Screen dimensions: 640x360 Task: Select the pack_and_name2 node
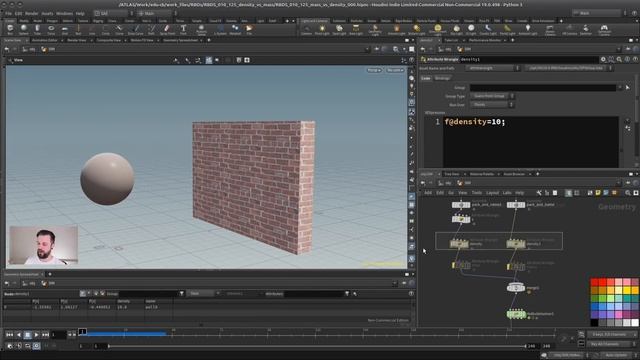click(461, 204)
